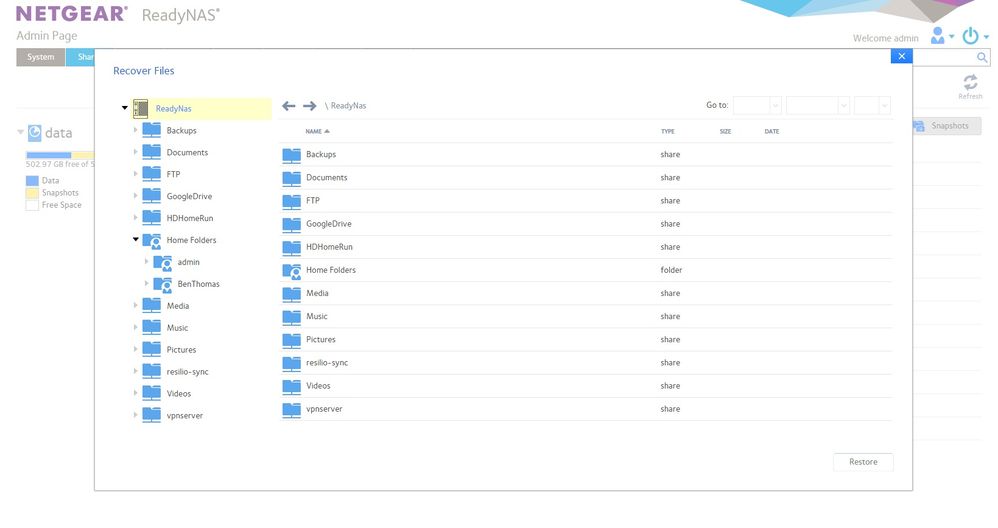Sort the list by Name column
This screenshot has width=998, height=528.
(x=314, y=131)
